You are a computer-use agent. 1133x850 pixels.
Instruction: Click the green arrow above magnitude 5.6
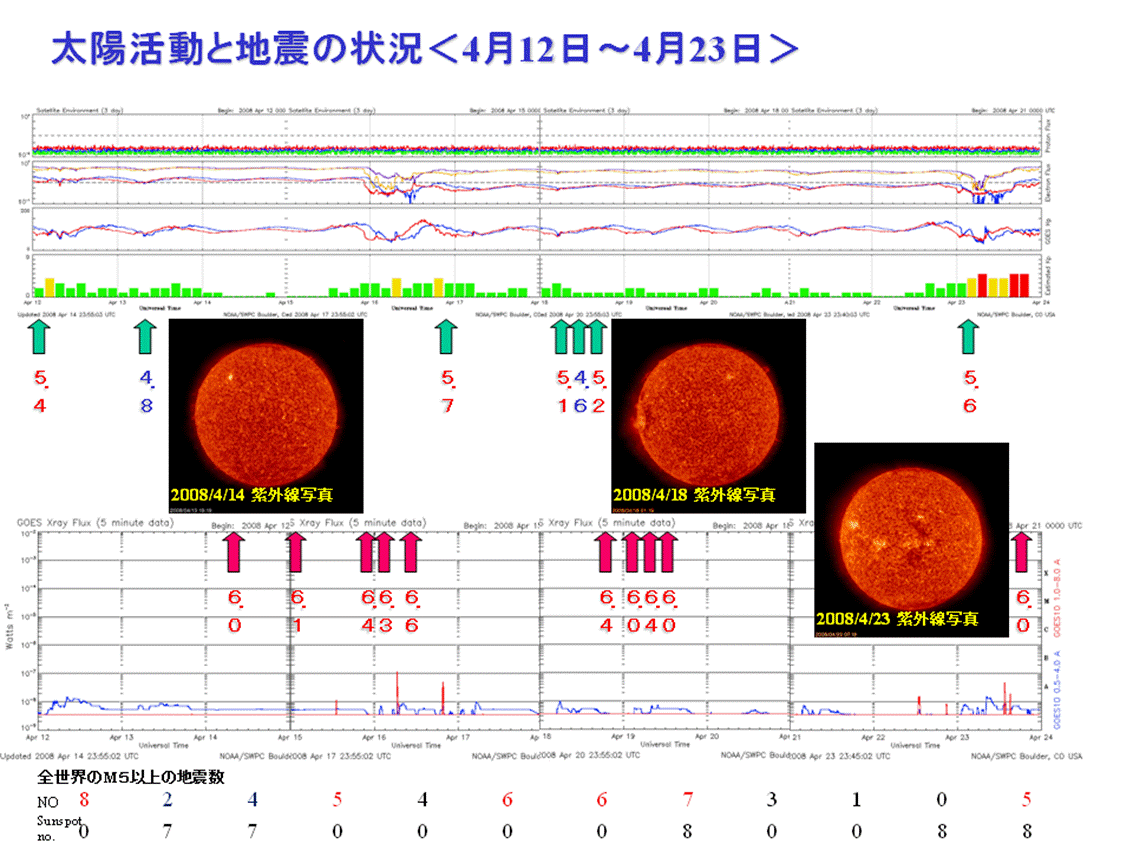(x=968, y=337)
